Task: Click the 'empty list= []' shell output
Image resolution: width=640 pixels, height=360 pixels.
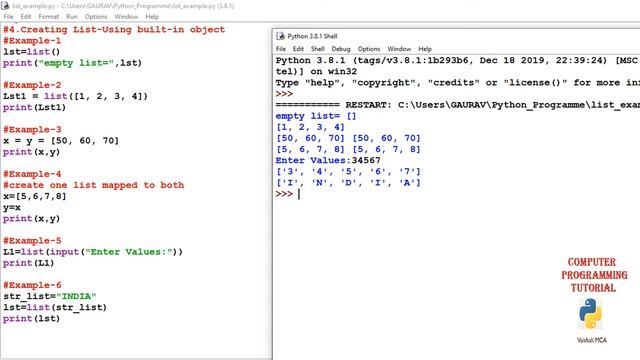Action: pos(316,116)
